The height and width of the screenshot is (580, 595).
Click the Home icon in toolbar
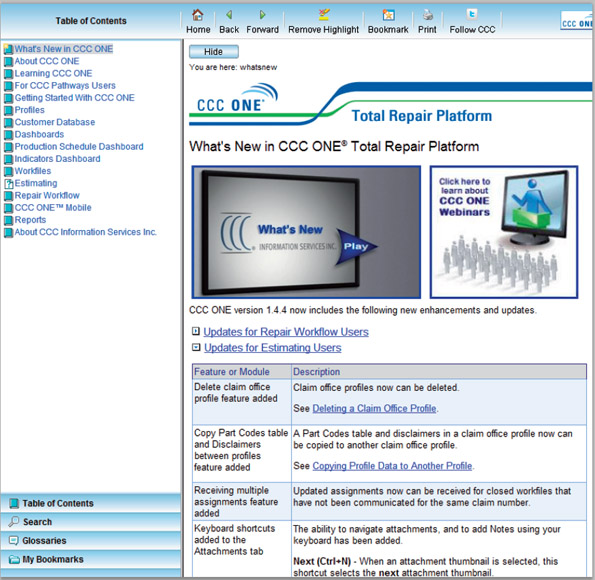pyautogui.click(x=198, y=15)
